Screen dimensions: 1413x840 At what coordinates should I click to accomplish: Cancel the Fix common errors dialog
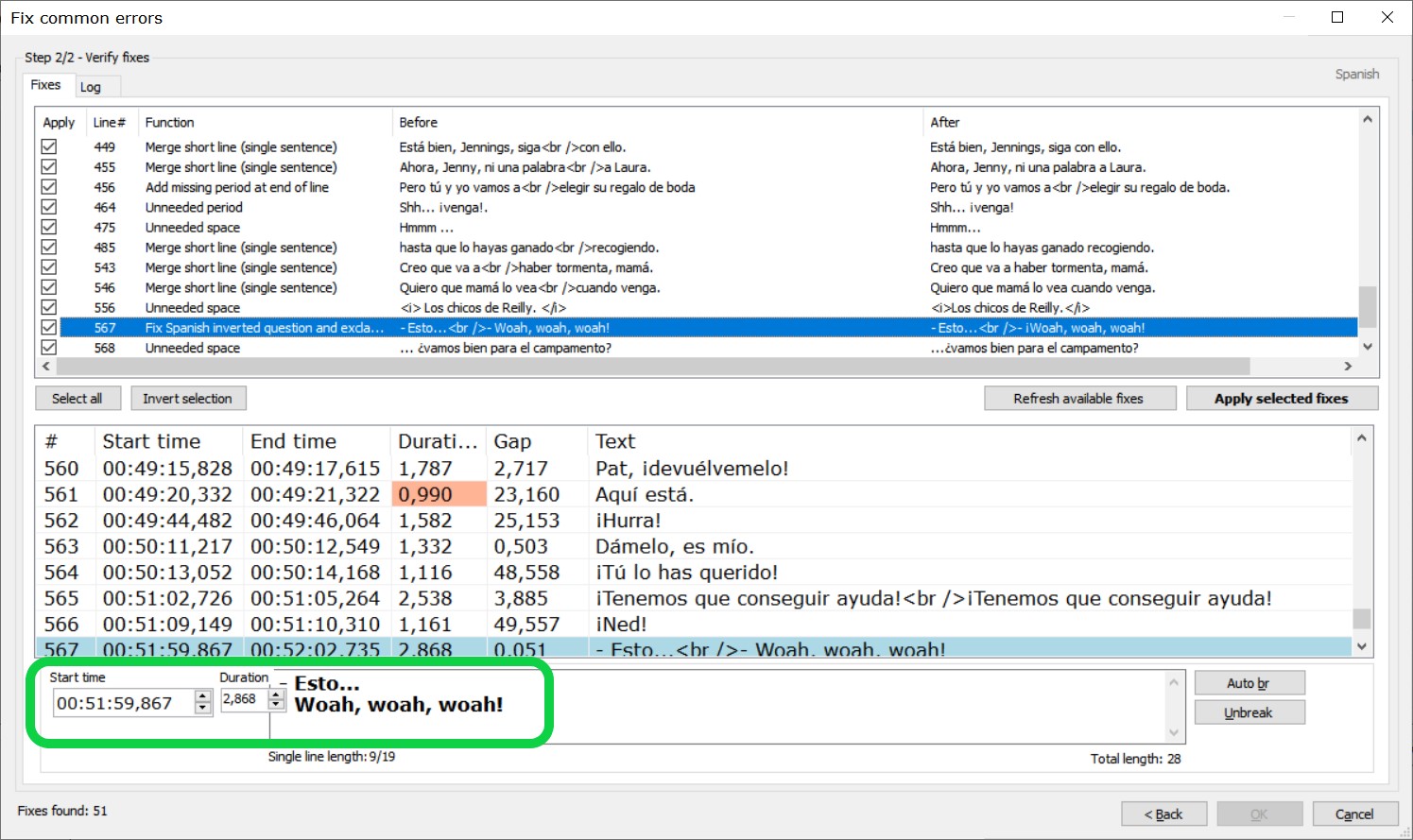pos(1355,814)
